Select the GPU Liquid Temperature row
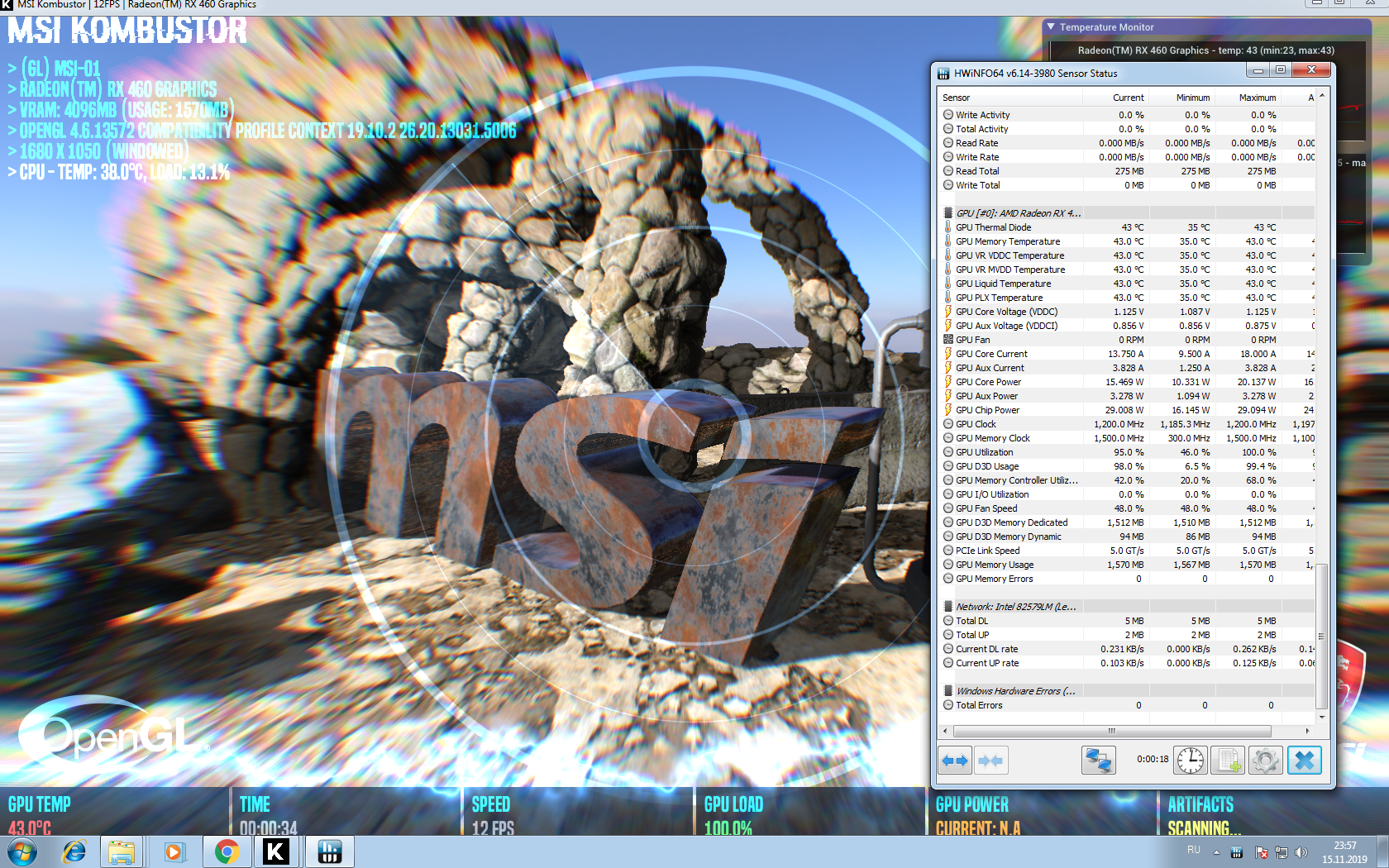1389x868 pixels. click(x=1128, y=284)
